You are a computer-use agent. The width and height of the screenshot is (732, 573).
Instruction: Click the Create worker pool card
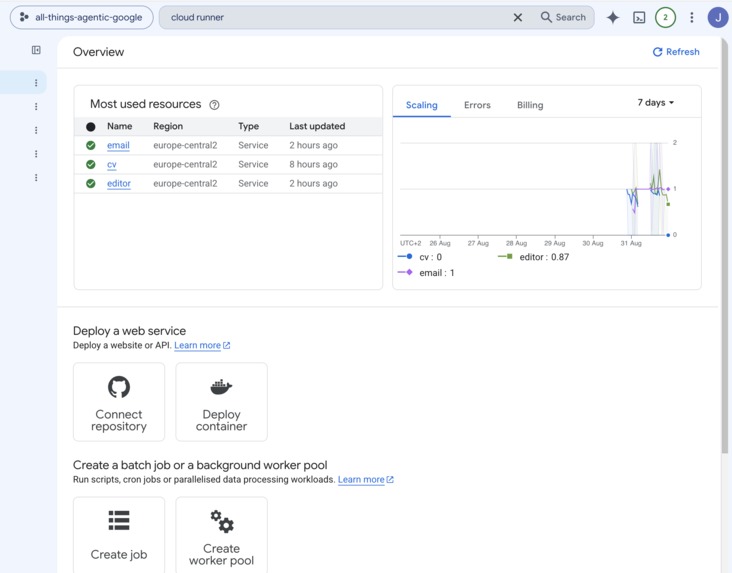(221, 535)
